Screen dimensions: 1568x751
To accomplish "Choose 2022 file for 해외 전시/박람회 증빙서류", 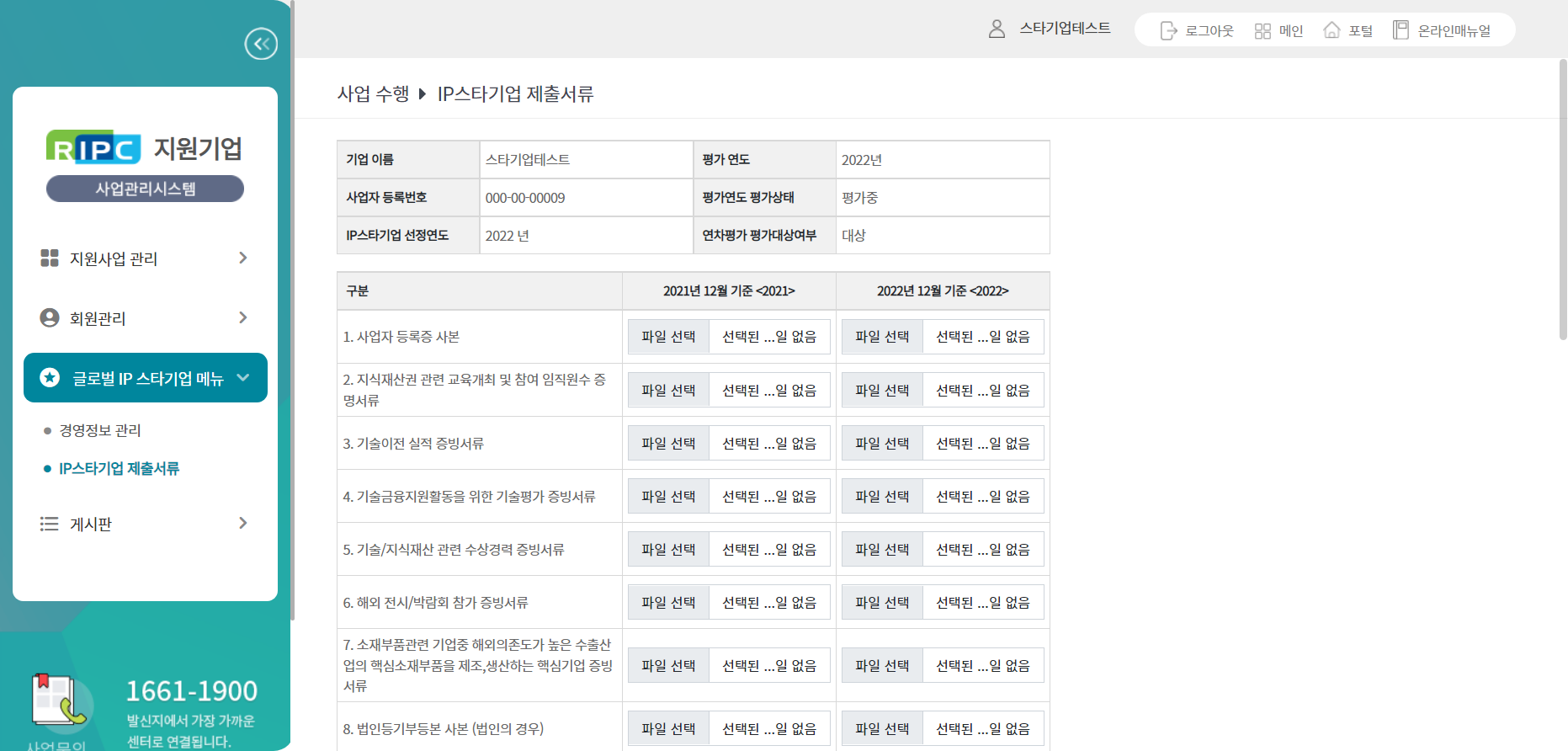I will coord(882,603).
